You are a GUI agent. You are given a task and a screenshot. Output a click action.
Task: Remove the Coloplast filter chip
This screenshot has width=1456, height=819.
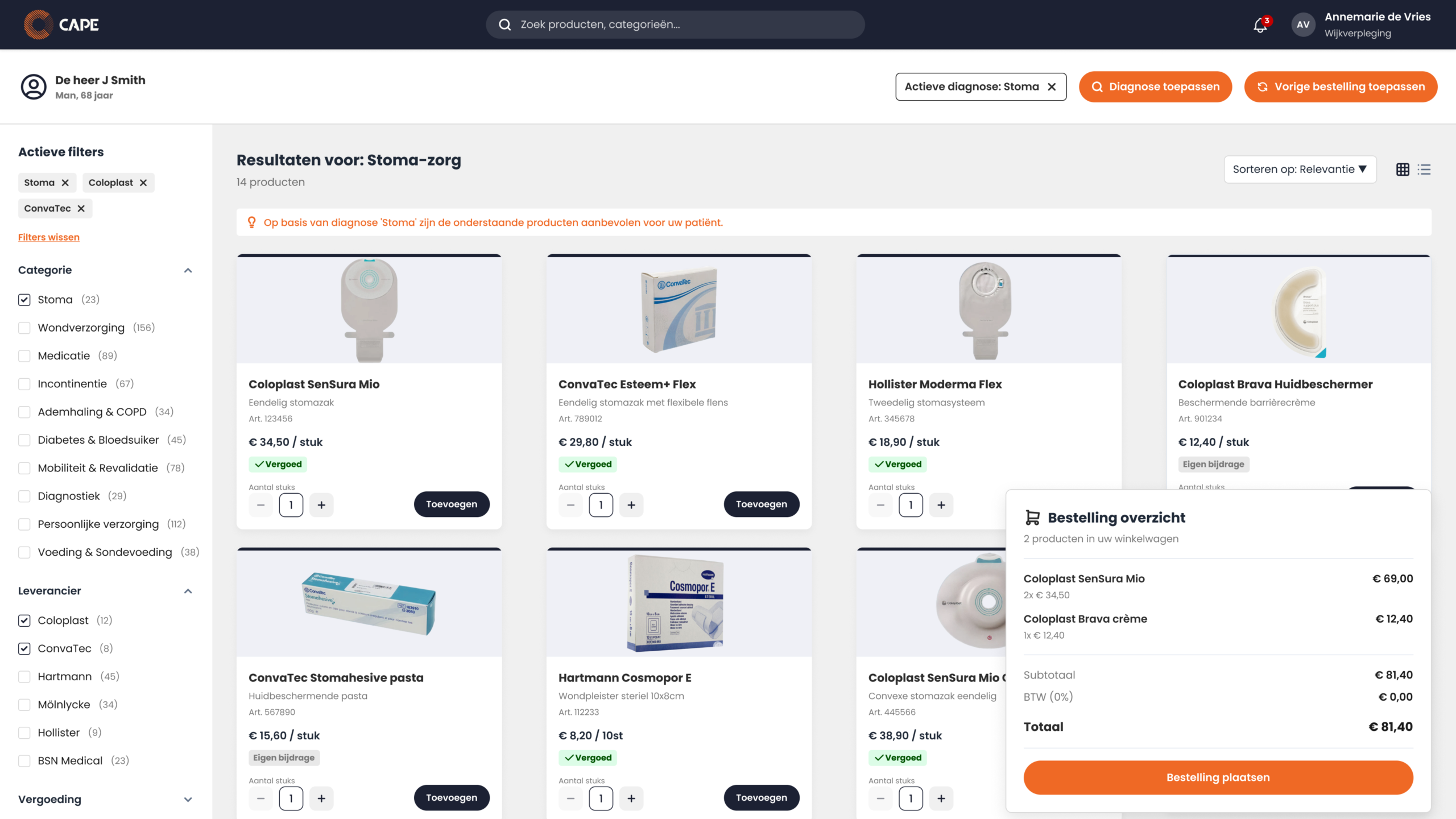pos(143,183)
